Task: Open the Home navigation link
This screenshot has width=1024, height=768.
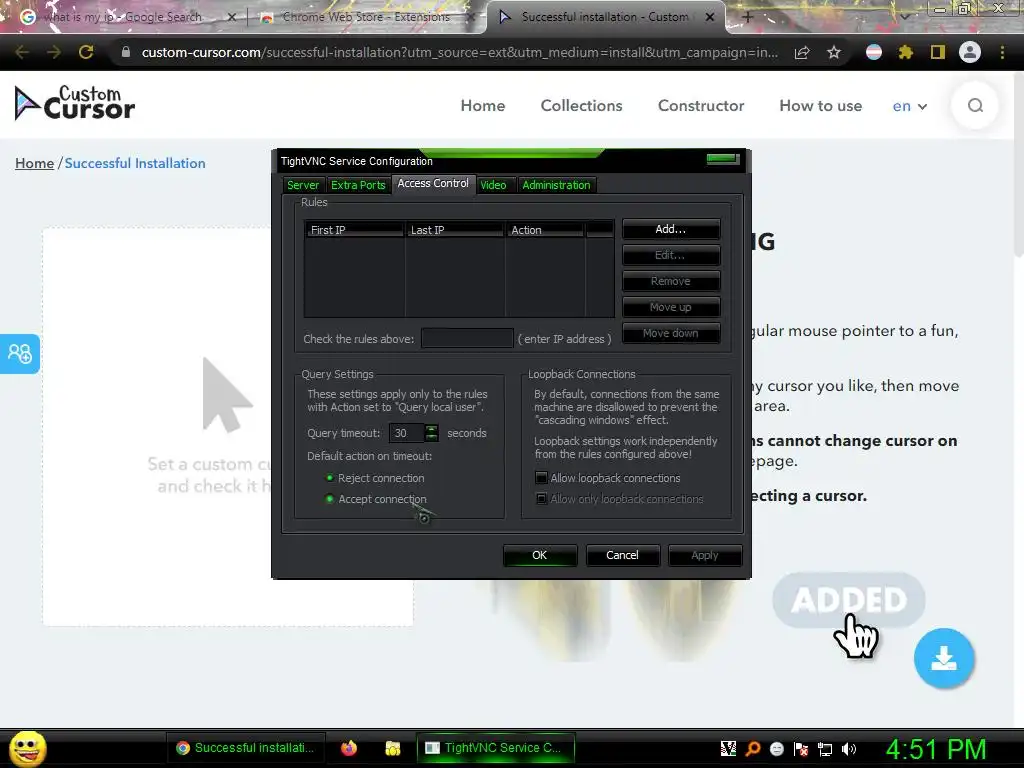Action: pyautogui.click(x=483, y=106)
